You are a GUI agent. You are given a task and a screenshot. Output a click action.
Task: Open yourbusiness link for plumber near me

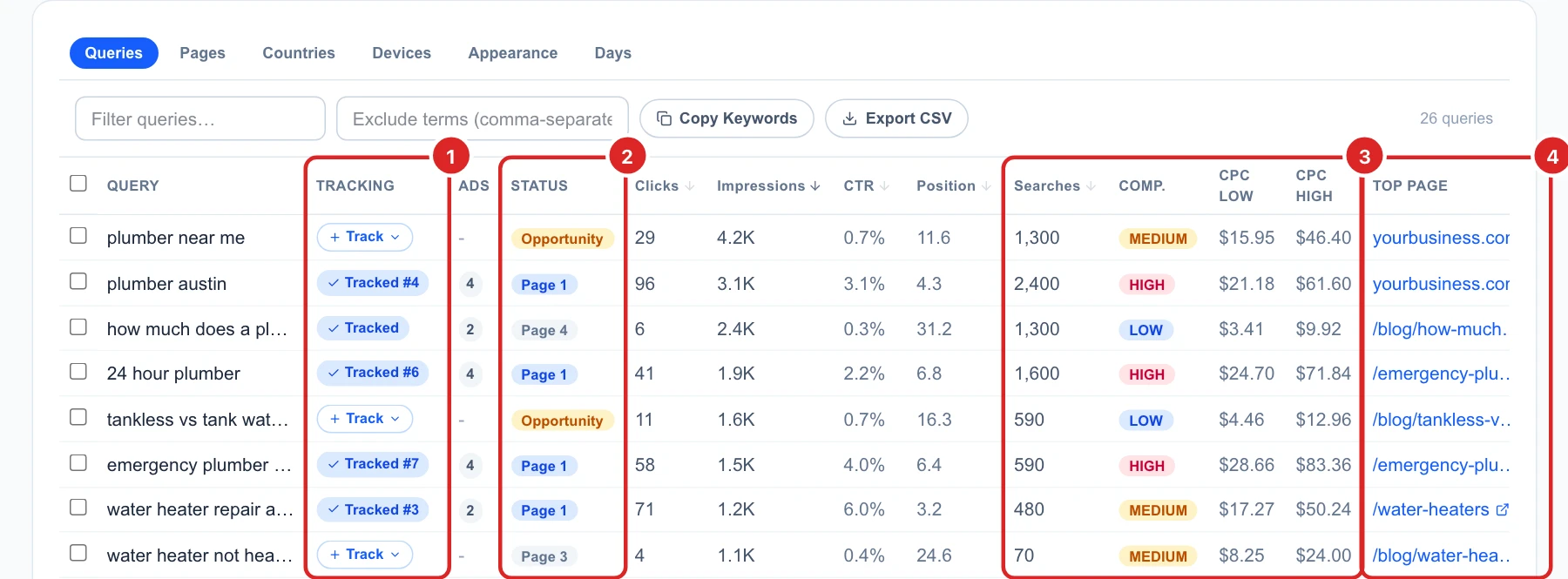pos(1441,238)
